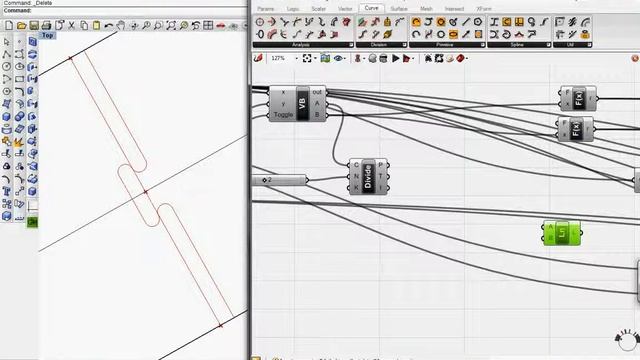Click the Top viewport label

click(47, 36)
